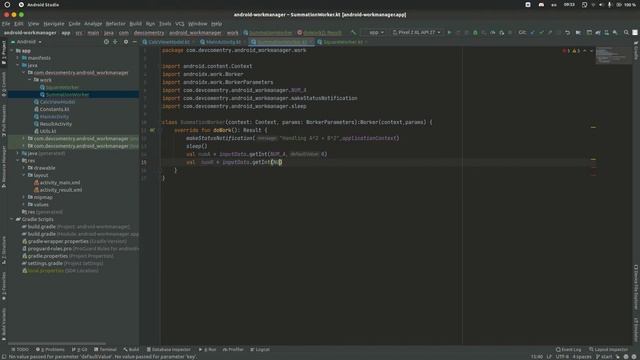Open the Logcat tool window button
This screenshot has height=360, width=640.
(260, 349)
